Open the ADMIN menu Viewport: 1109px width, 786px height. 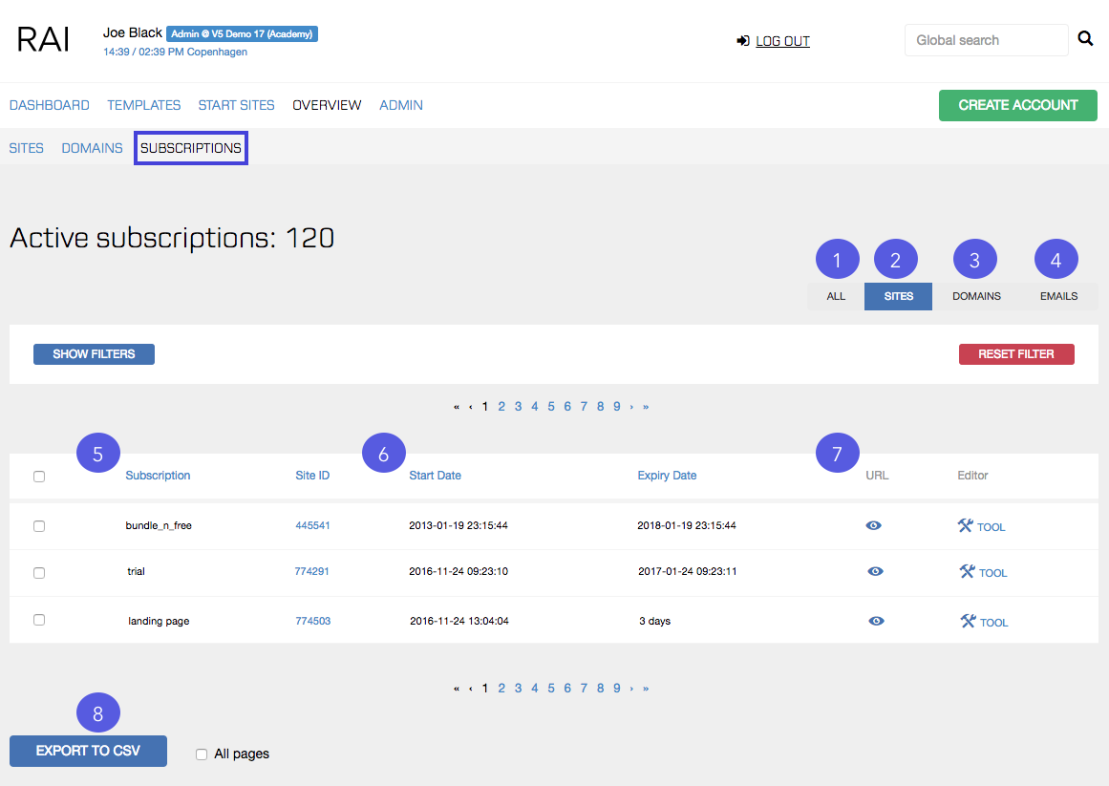pyautogui.click(x=401, y=105)
